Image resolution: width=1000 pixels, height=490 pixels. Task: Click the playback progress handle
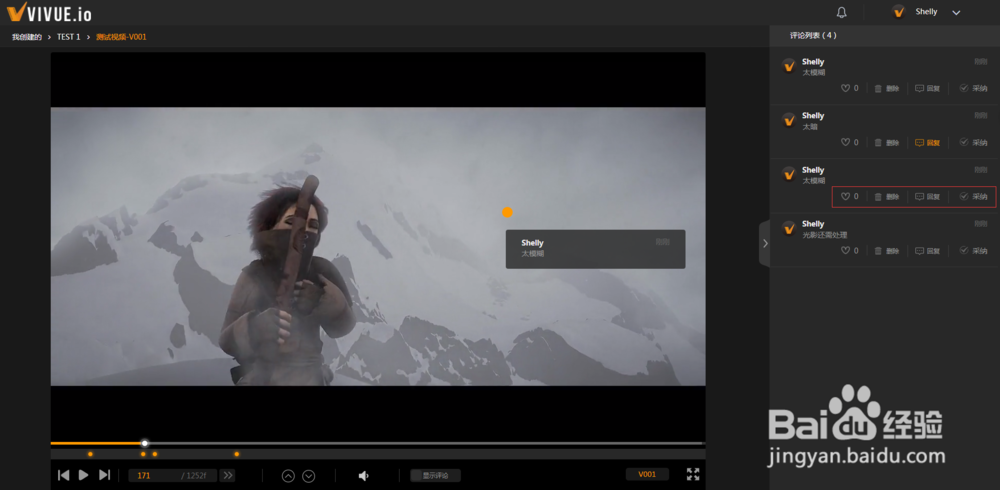point(145,443)
